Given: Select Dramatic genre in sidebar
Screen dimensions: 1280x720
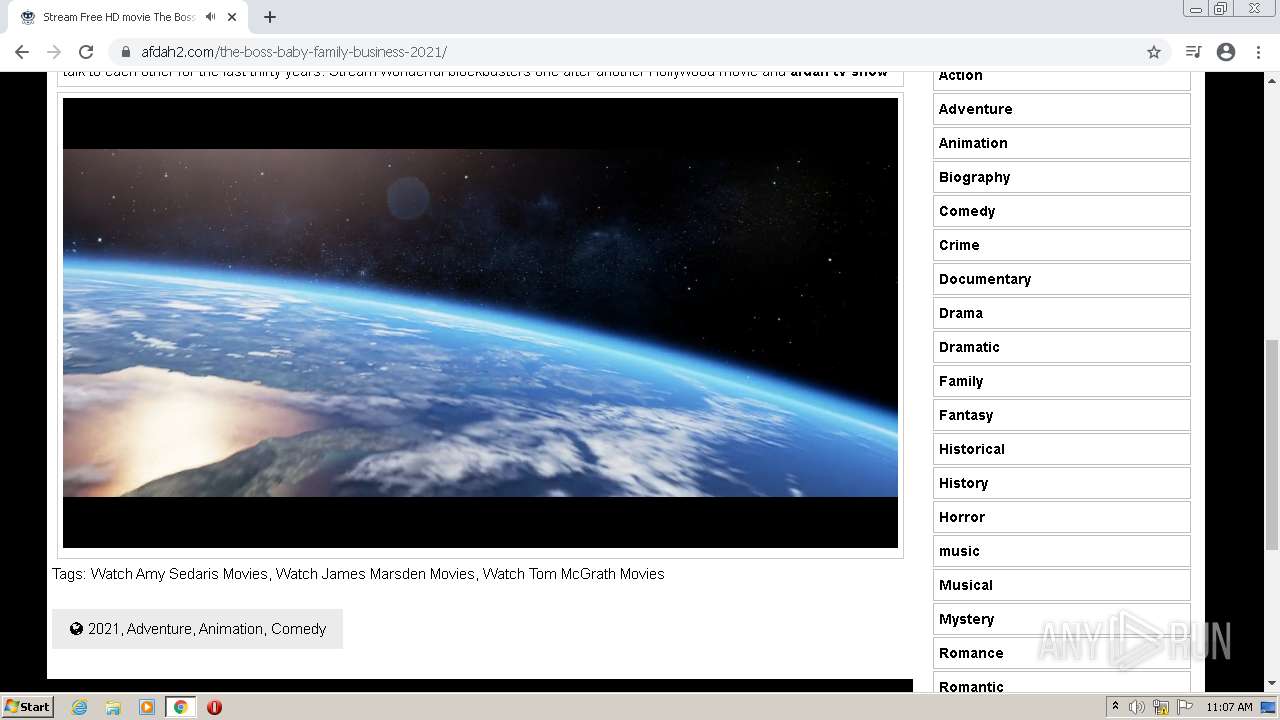Looking at the screenshot, I should click(1061, 347).
